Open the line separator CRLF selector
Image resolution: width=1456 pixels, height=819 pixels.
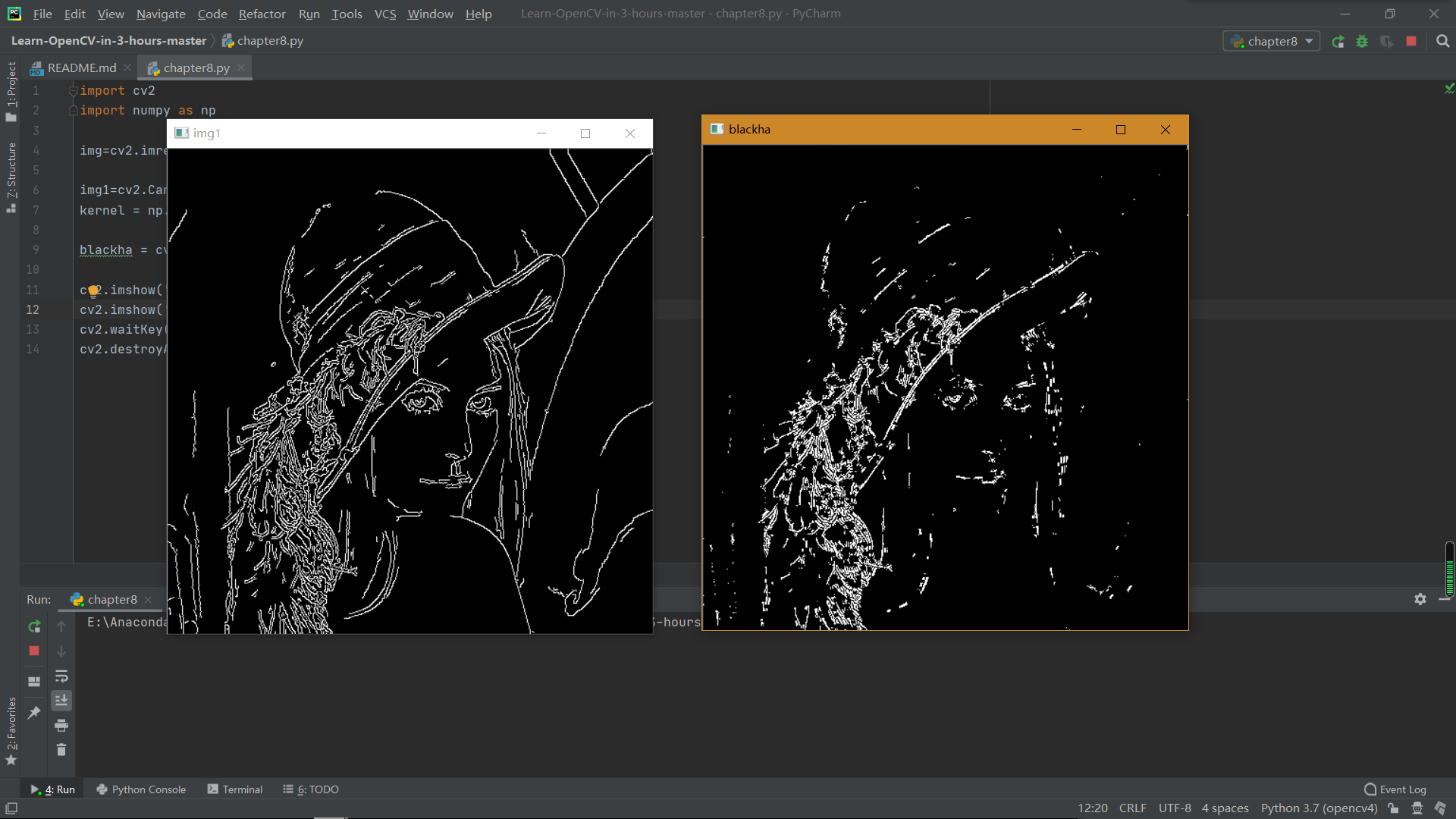pyautogui.click(x=1132, y=808)
